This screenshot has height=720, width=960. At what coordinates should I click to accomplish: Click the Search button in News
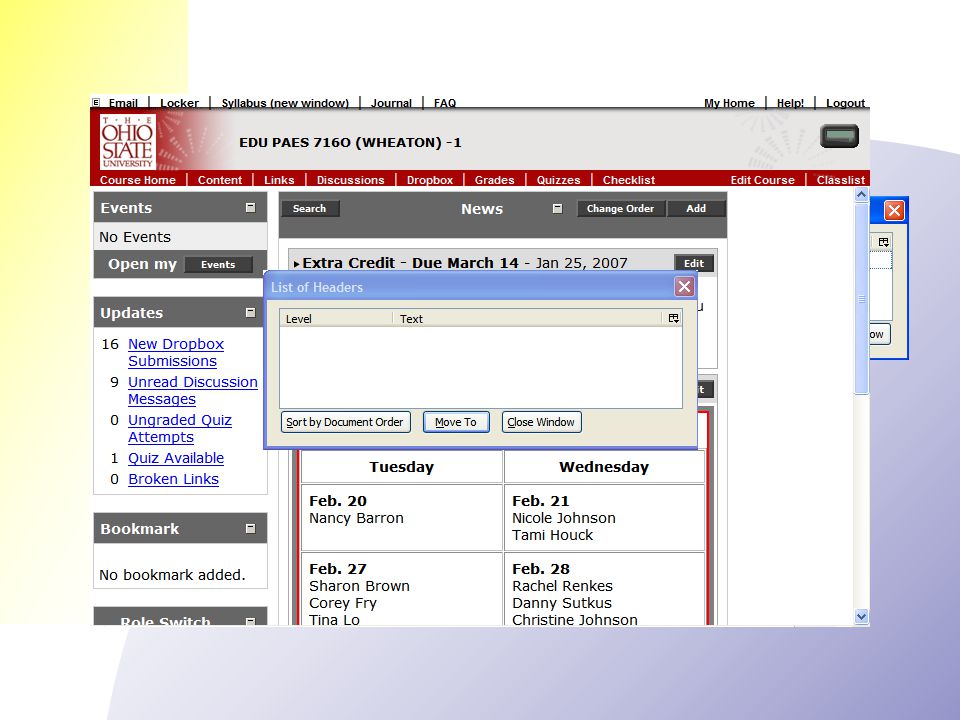pos(309,209)
